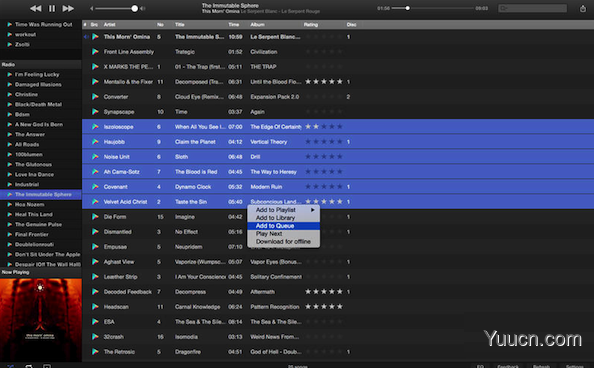The height and width of the screenshot is (368, 594).
Task: Pause the current playback
Action: pos(52,8)
